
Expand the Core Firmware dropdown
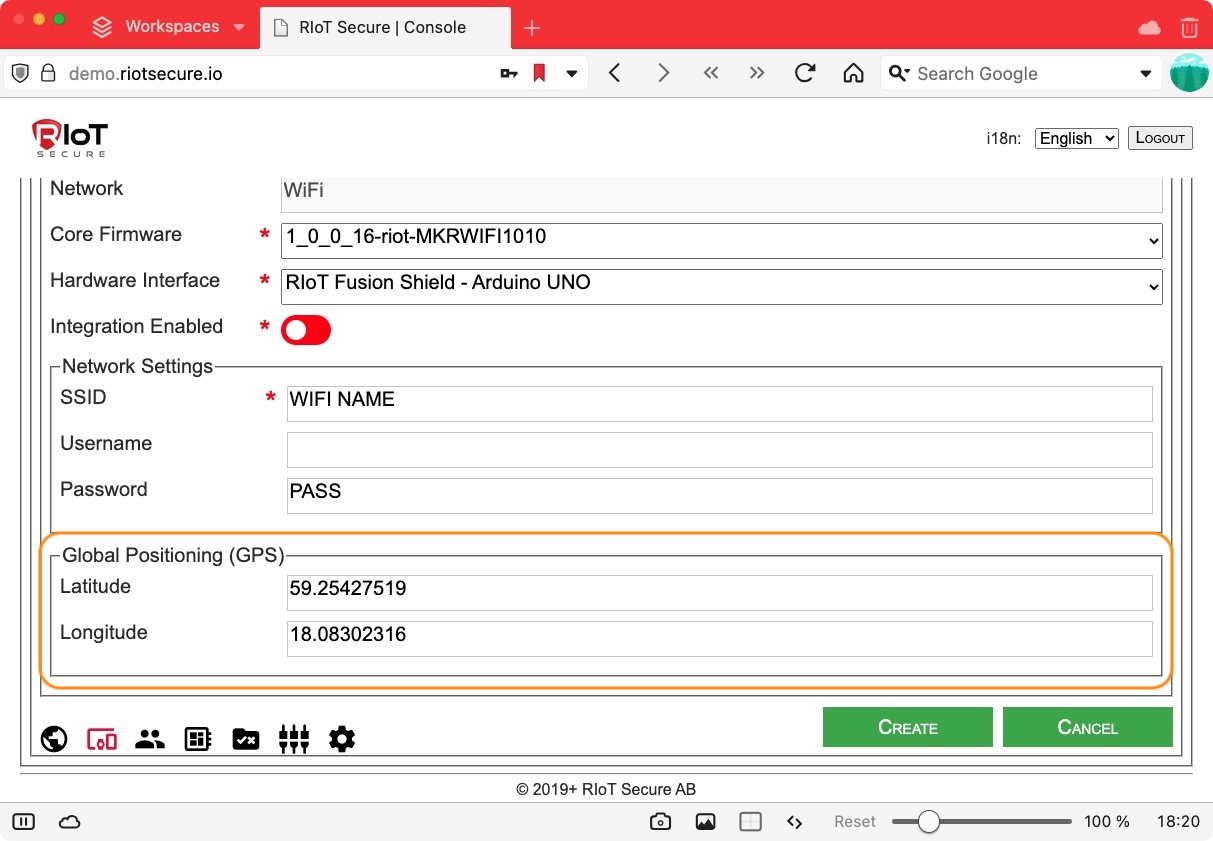point(721,240)
